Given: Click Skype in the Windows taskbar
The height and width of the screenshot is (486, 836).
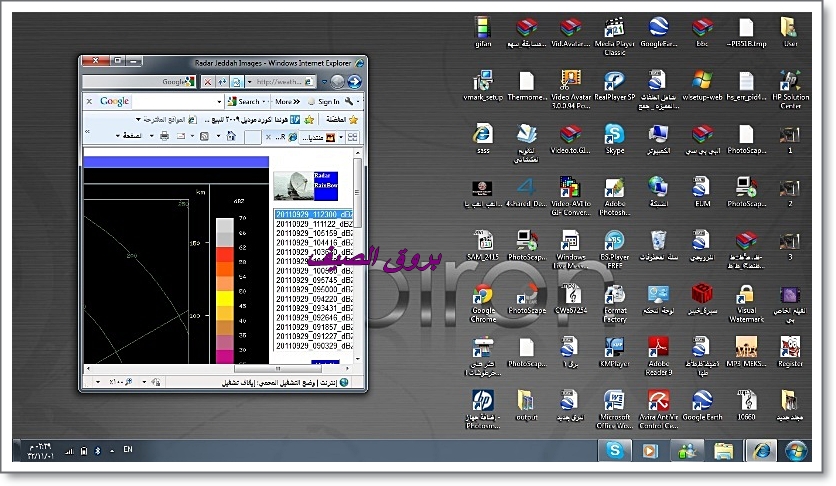Looking at the screenshot, I should pos(614,451).
